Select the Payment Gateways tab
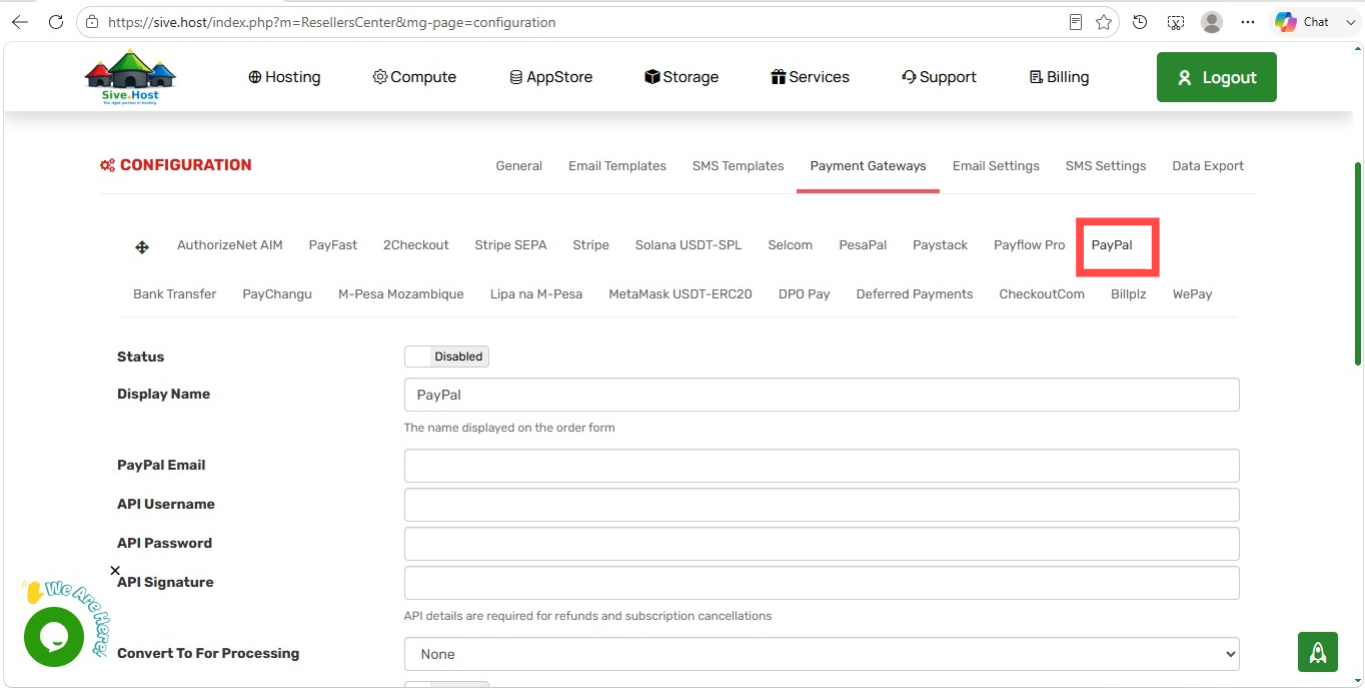Viewport: 1365px width, 688px height. (x=868, y=166)
